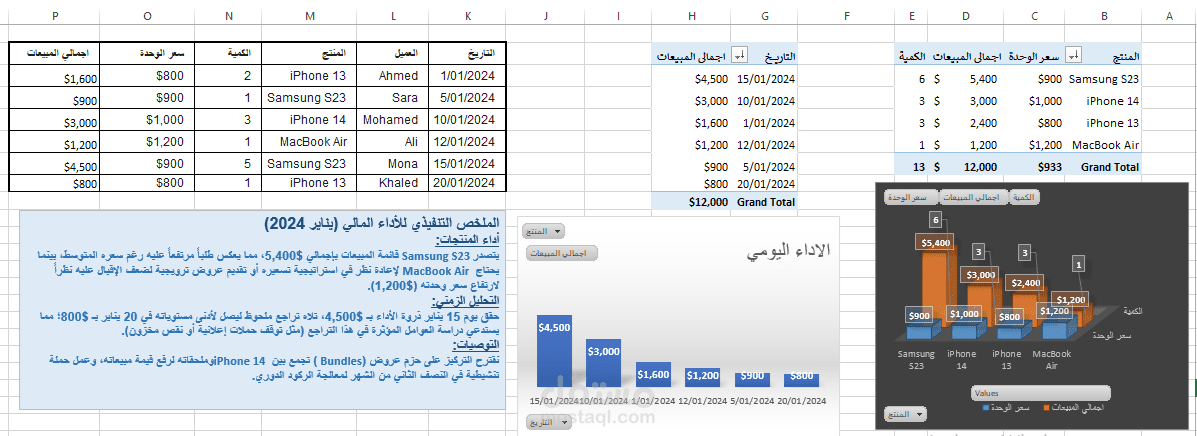This screenshot has height=436, width=1197.
Task: Open the التاريخ pivot table sort dropdown
Action: tap(739, 55)
